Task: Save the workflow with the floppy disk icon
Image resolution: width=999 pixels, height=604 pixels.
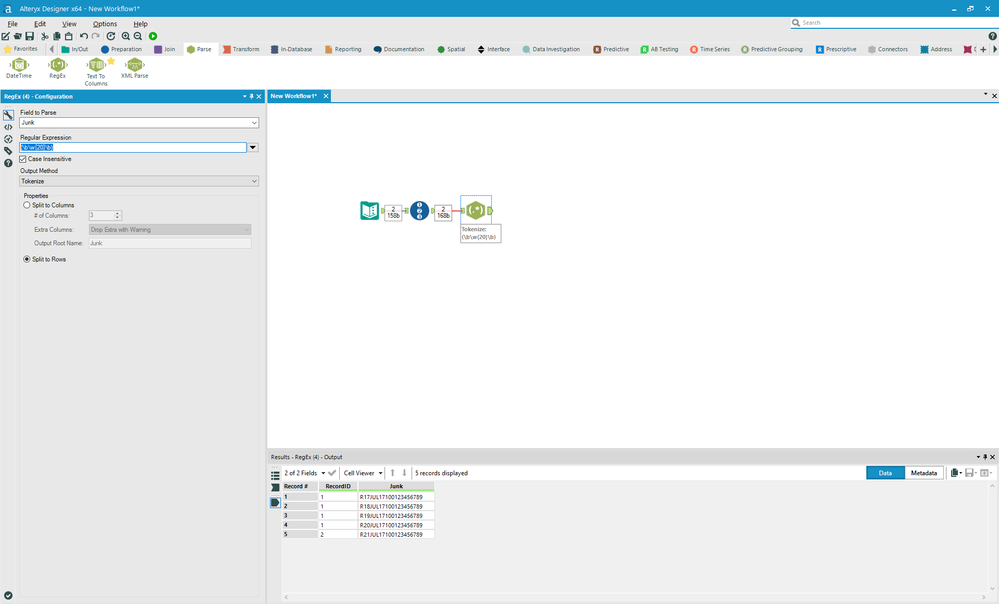Action: tap(29, 36)
